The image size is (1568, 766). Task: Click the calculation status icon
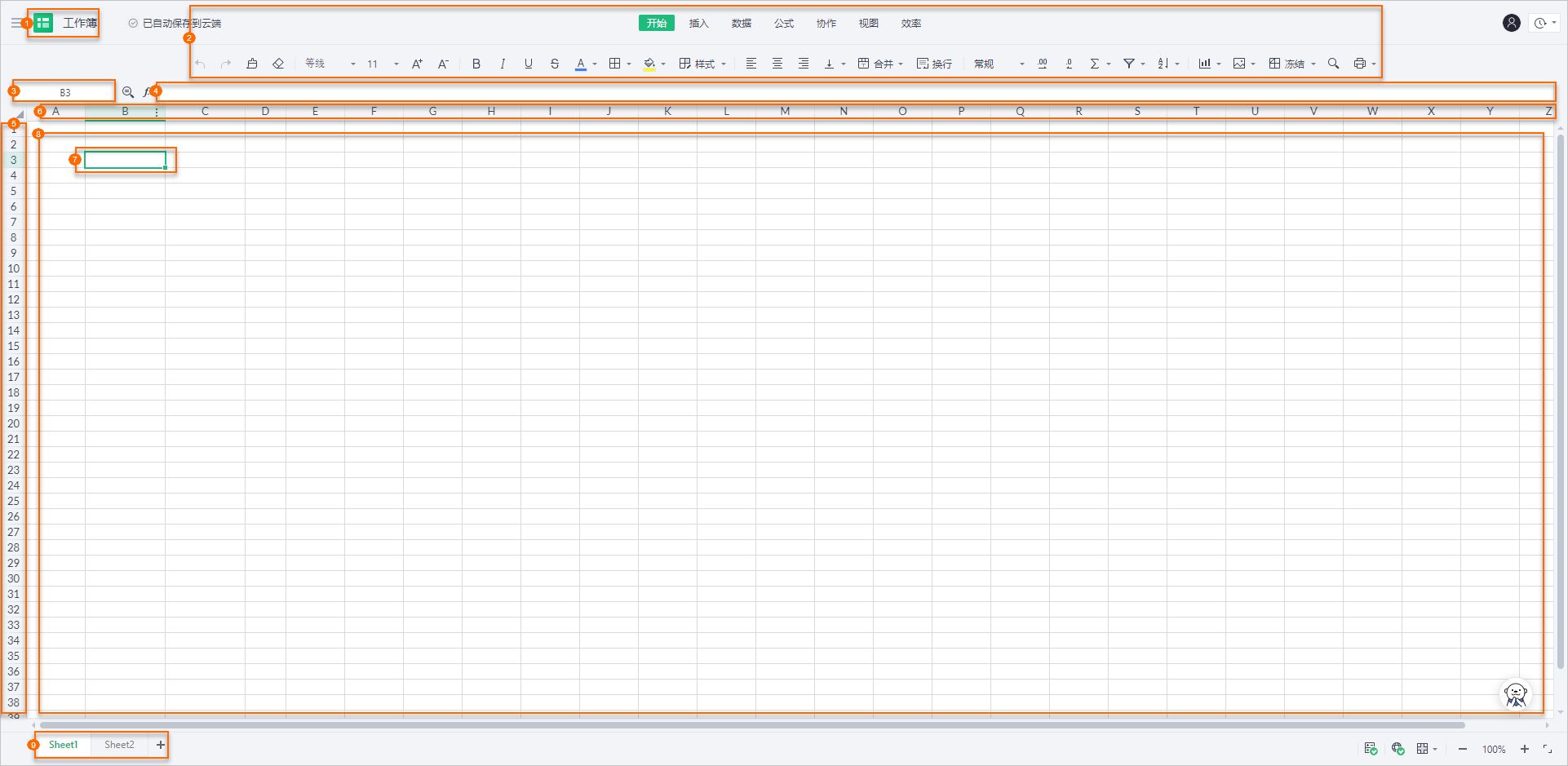pyautogui.click(x=1371, y=749)
